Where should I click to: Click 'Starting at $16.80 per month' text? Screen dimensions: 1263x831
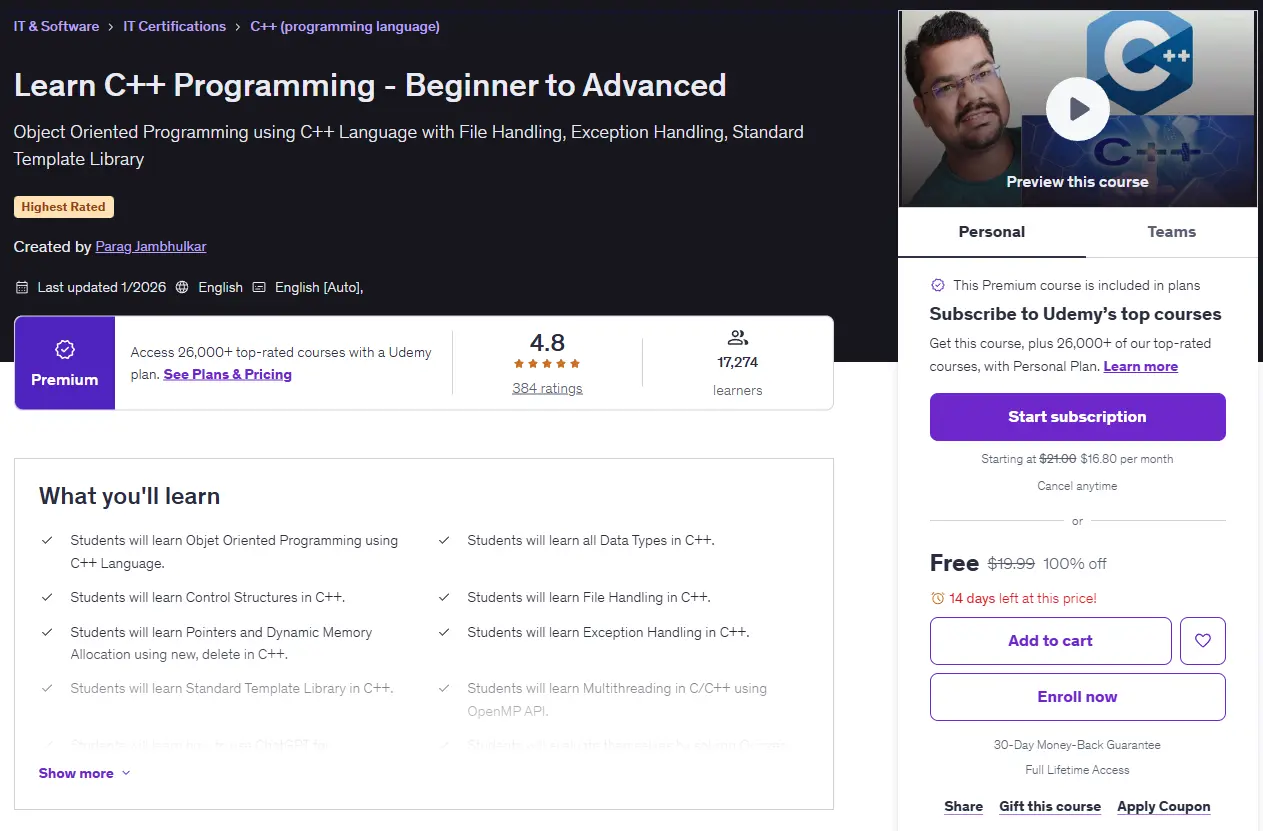pos(1078,459)
